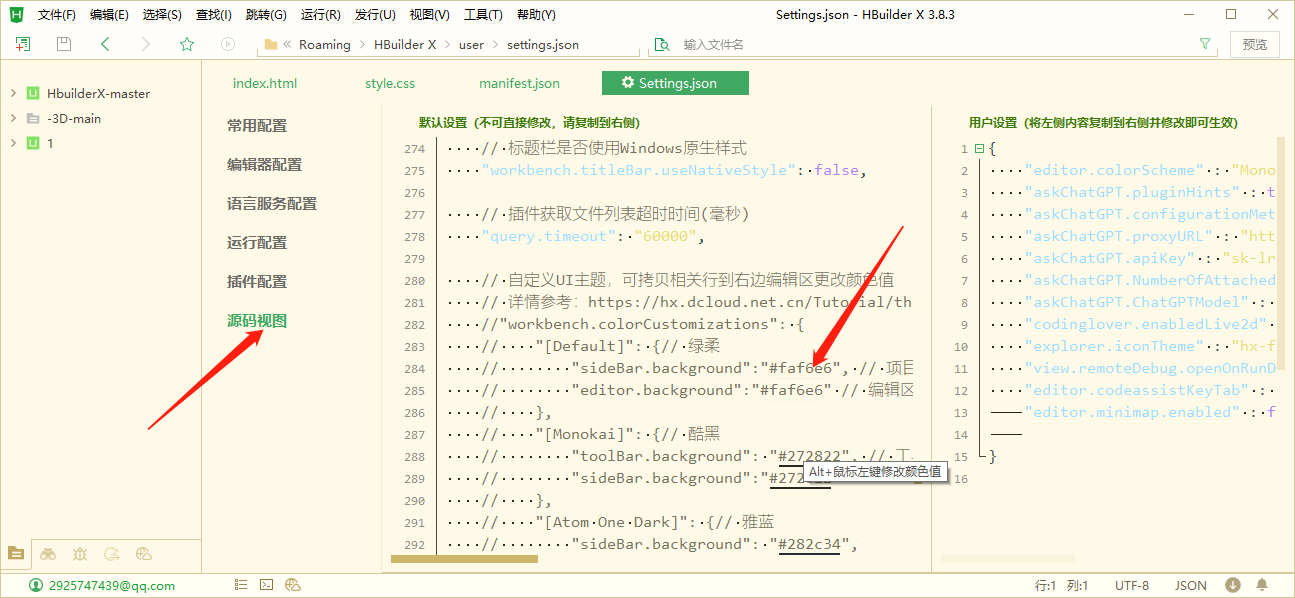Save the file using the save icon
The image size is (1295, 598).
point(63,44)
